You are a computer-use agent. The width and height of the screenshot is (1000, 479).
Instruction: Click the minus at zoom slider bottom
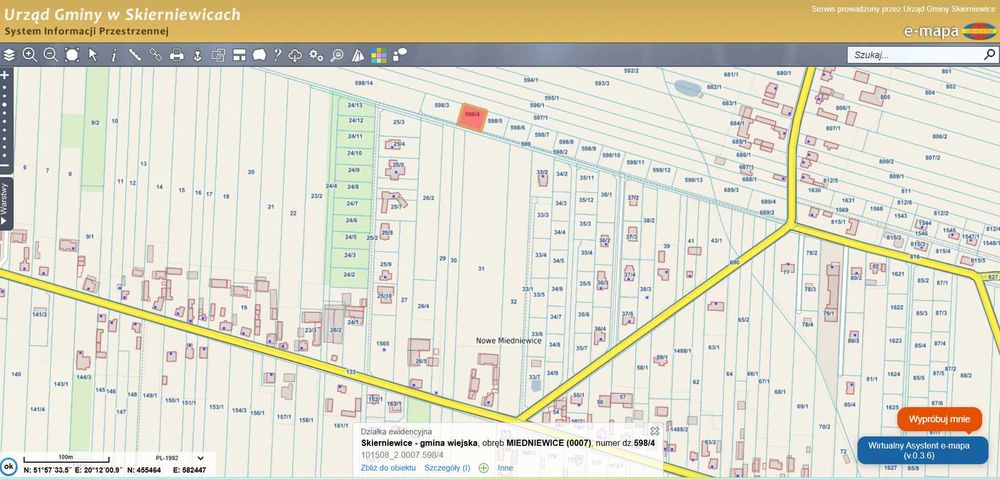[4, 165]
